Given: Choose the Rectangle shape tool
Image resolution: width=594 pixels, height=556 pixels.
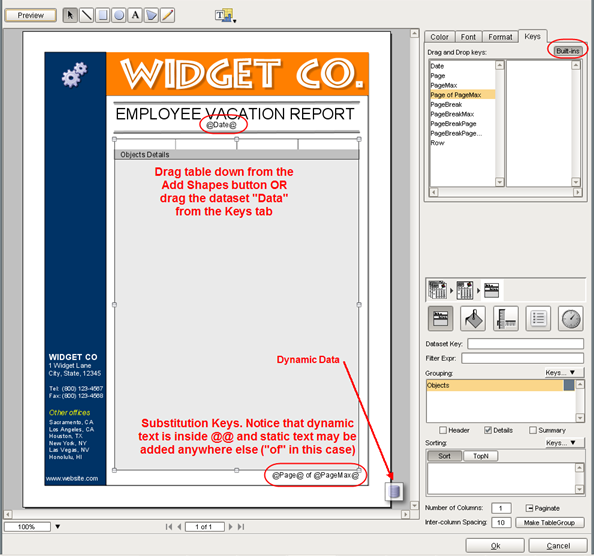Looking at the screenshot, I should coord(103,15).
